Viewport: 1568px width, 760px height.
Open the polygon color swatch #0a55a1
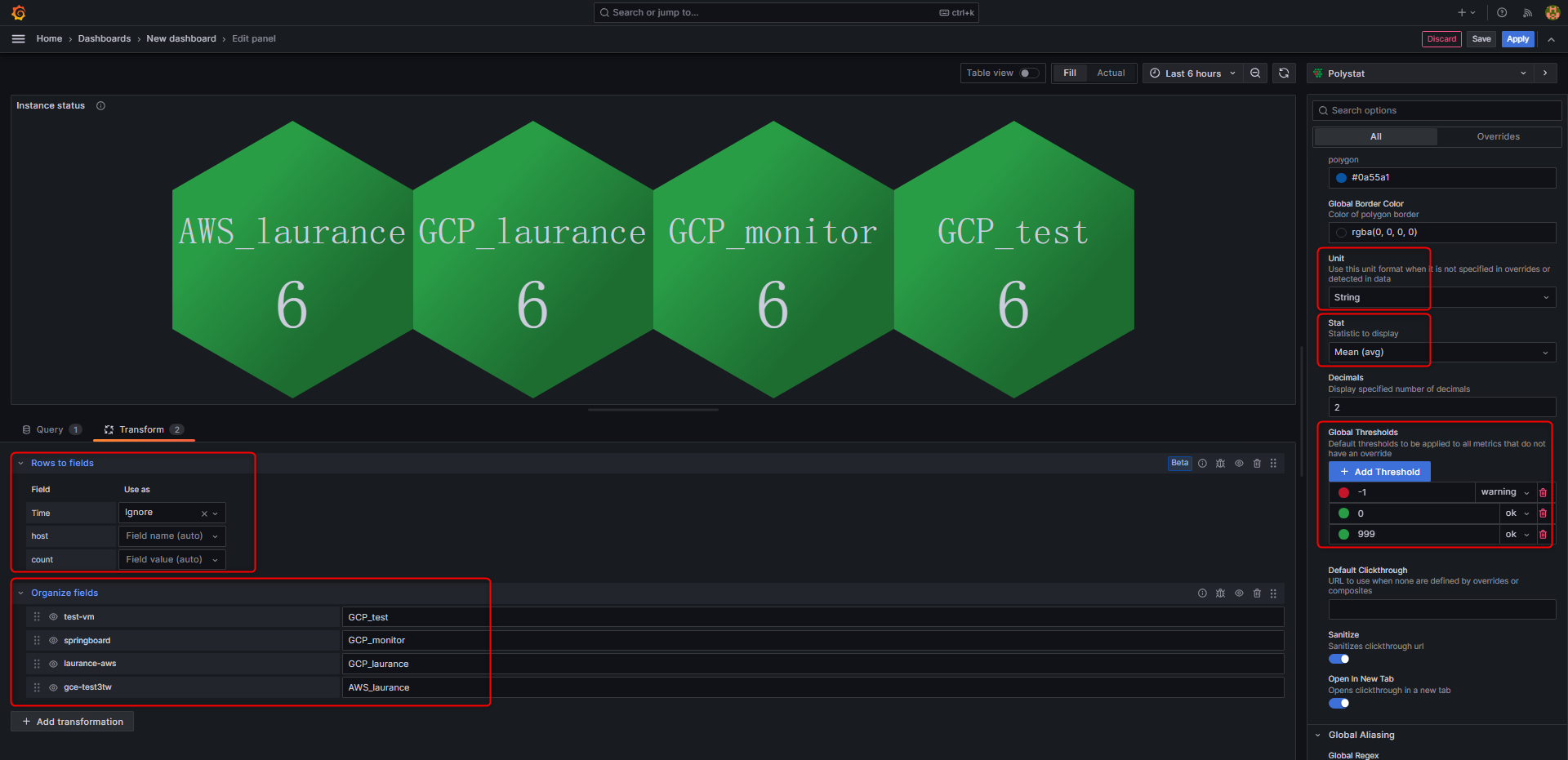coord(1341,178)
